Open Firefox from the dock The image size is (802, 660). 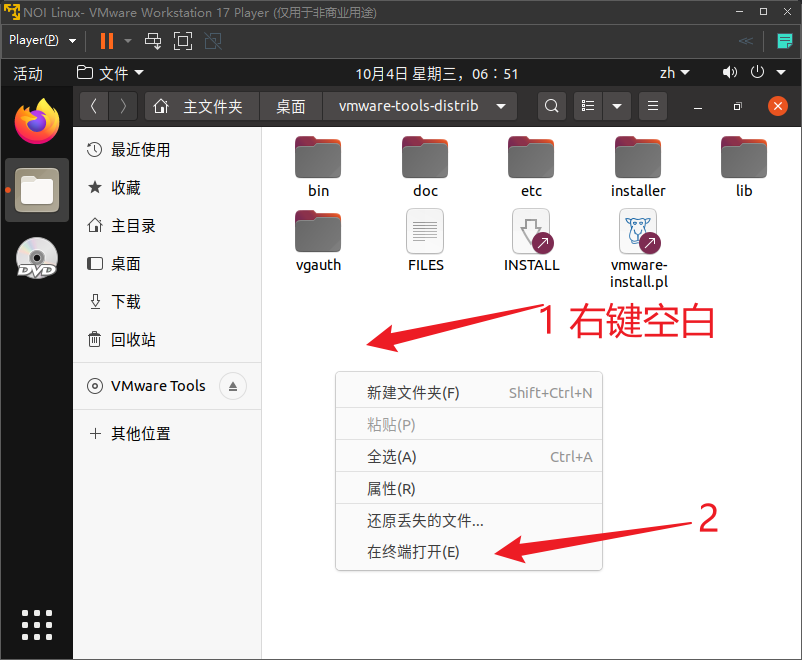point(37,123)
